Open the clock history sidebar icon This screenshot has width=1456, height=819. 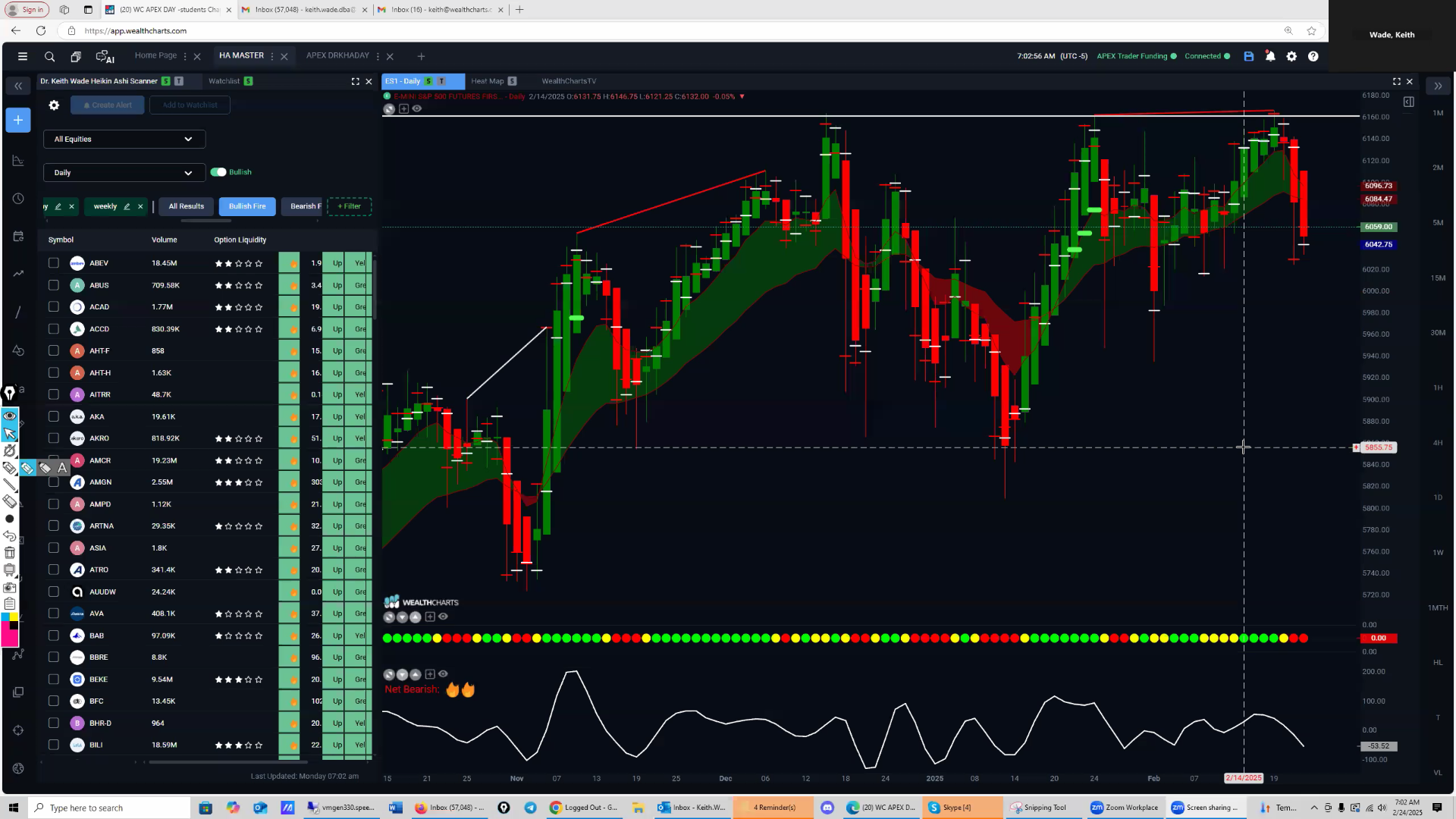(x=18, y=199)
